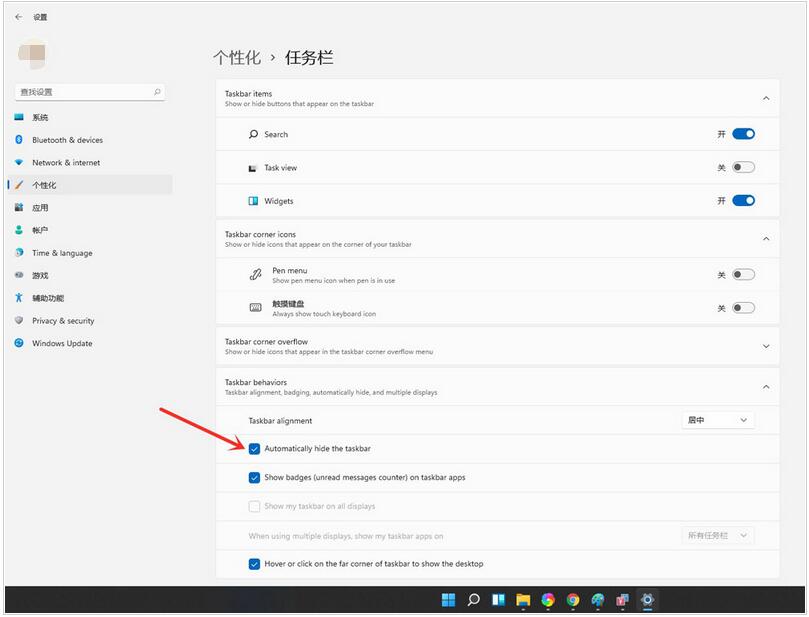Click the Time & language globe icon
Screen dimensions: 809x617
click(19, 253)
